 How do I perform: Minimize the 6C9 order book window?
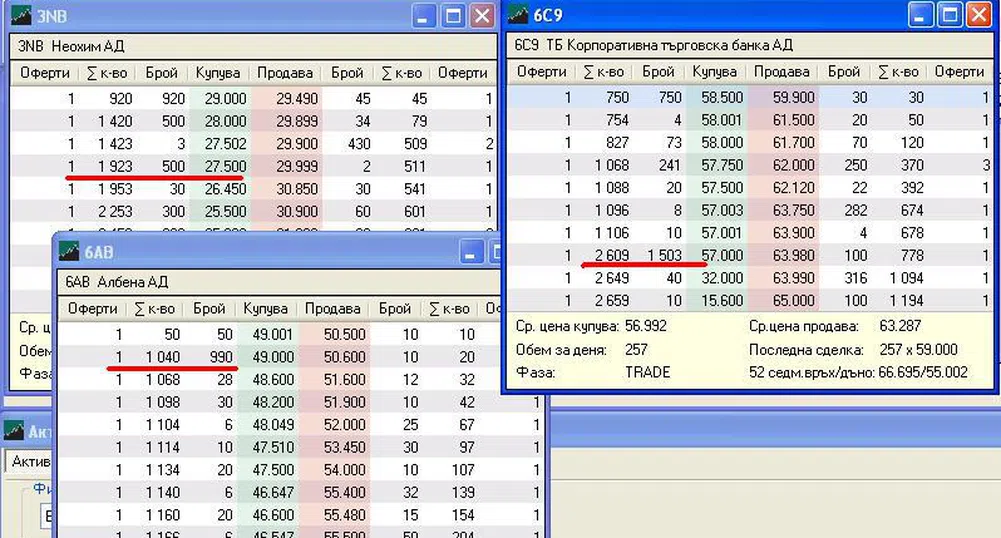(x=920, y=15)
